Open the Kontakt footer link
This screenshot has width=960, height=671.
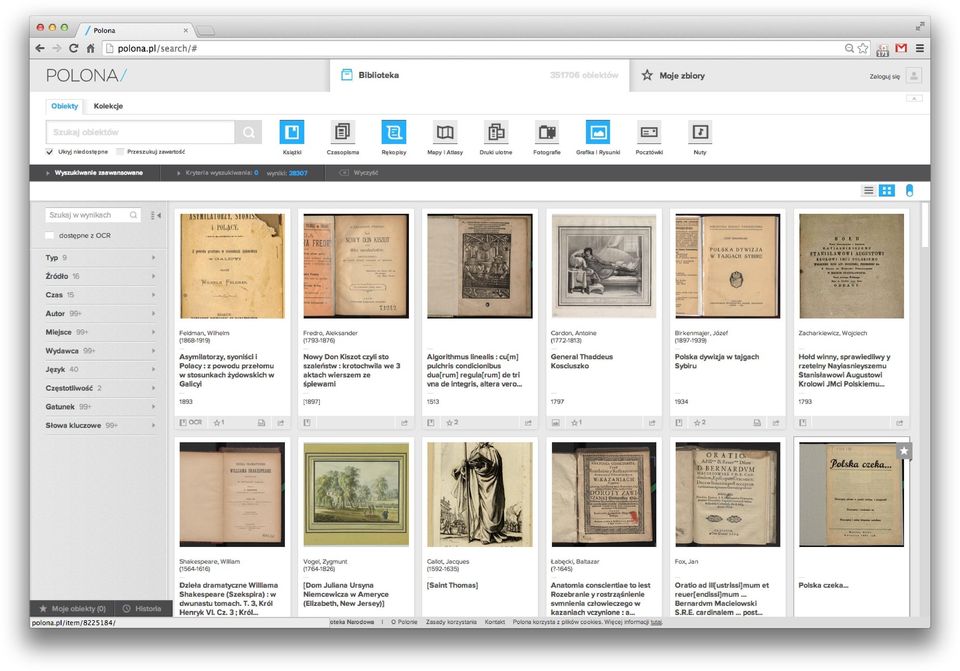pos(495,622)
